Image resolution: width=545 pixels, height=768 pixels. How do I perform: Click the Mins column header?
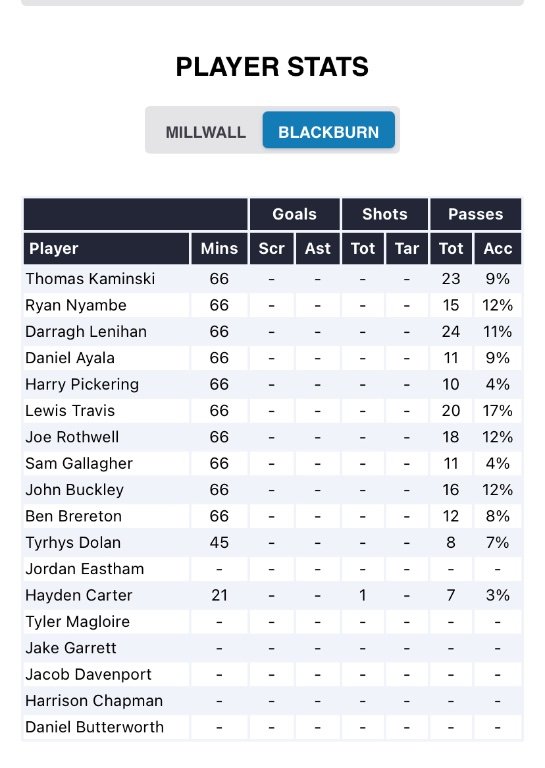219,248
